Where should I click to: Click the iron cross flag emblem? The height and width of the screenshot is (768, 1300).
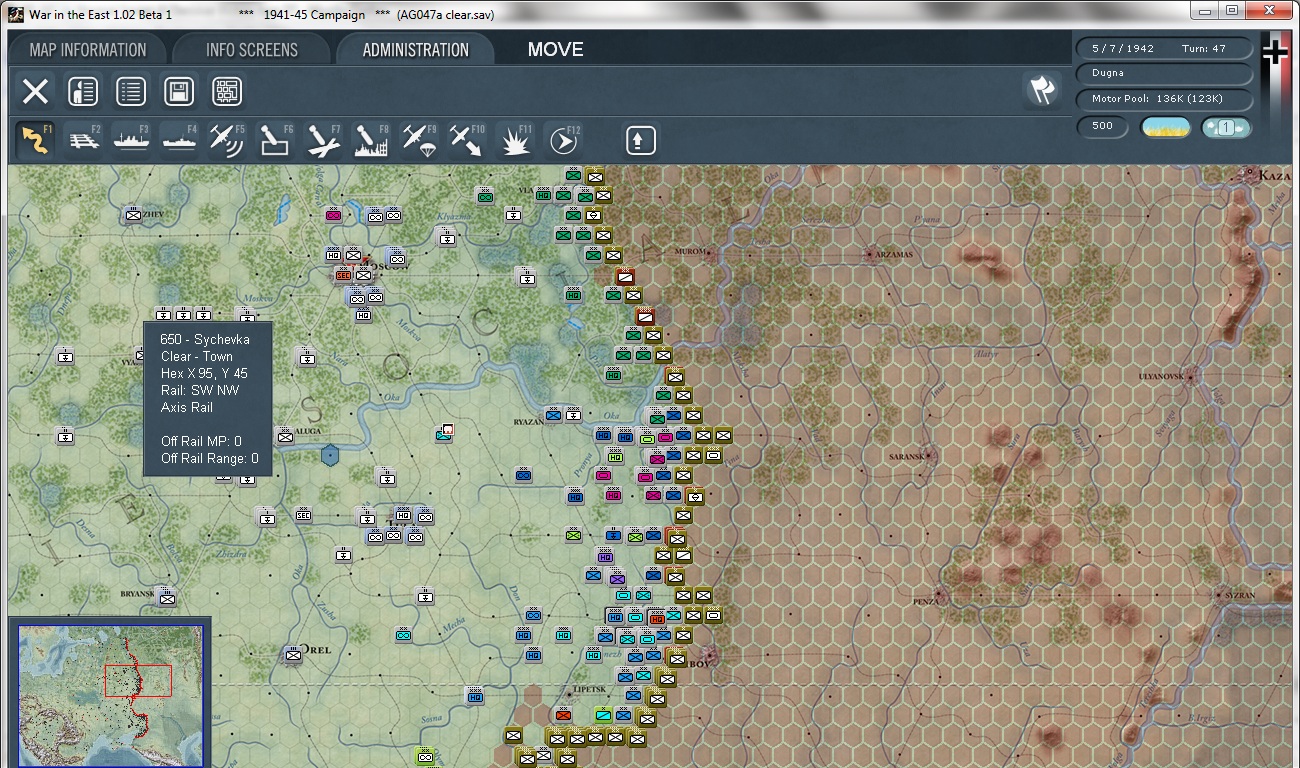point(1274,52)
